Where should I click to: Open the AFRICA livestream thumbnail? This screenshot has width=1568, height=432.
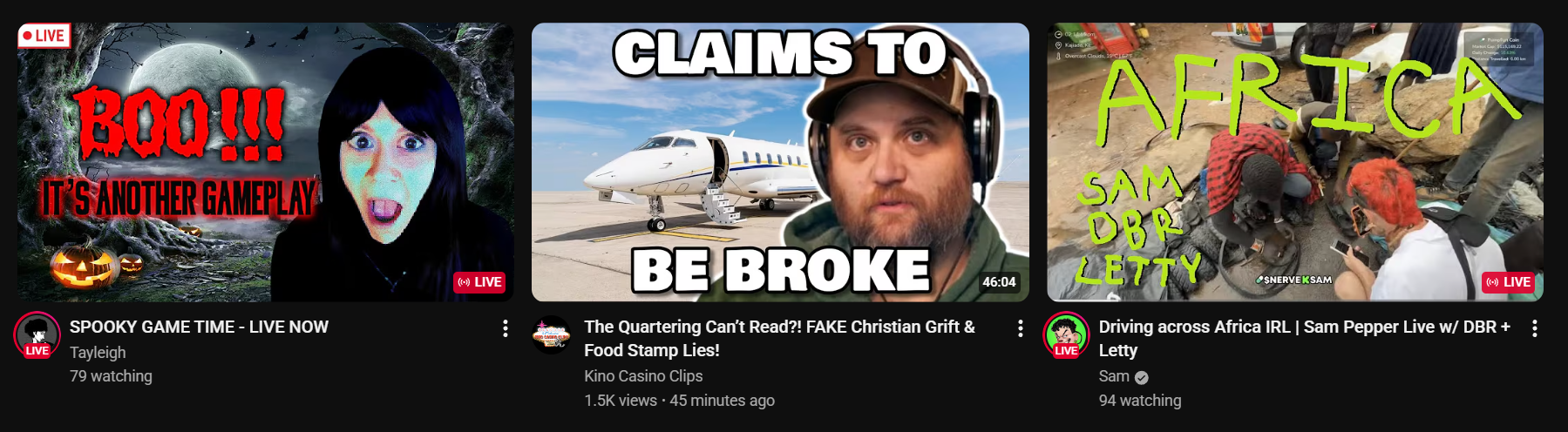1295,162
